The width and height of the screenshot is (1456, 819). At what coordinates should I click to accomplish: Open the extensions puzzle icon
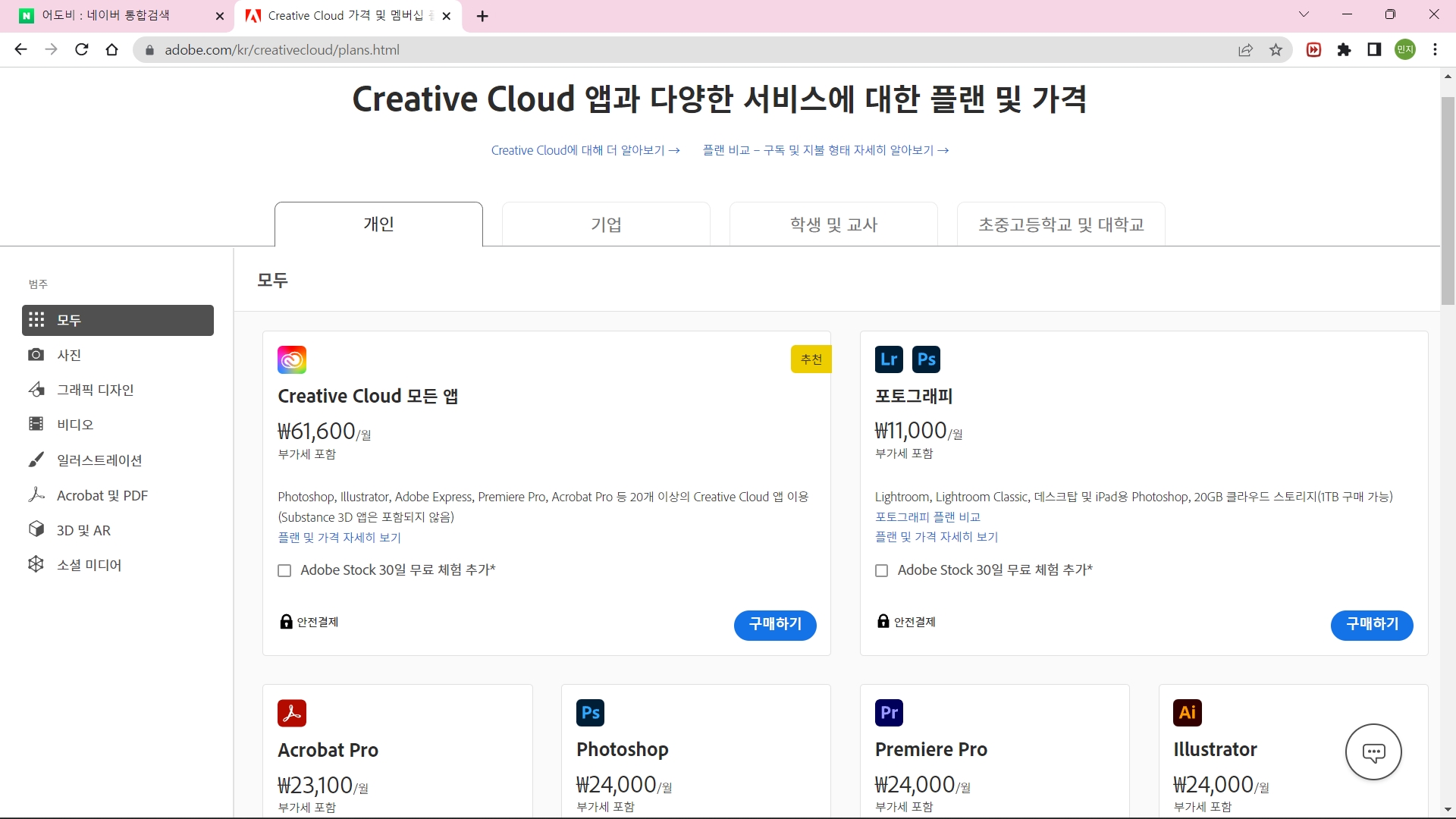point(1344,50)
